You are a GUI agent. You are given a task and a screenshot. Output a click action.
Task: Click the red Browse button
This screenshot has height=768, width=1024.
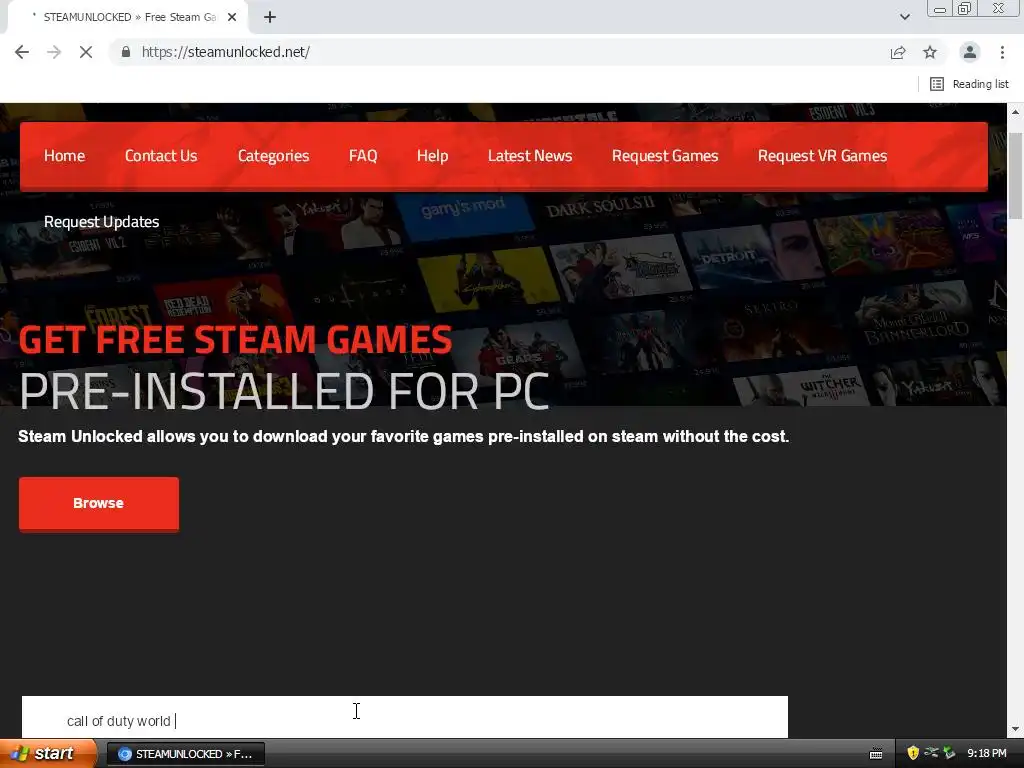[99, 504]
